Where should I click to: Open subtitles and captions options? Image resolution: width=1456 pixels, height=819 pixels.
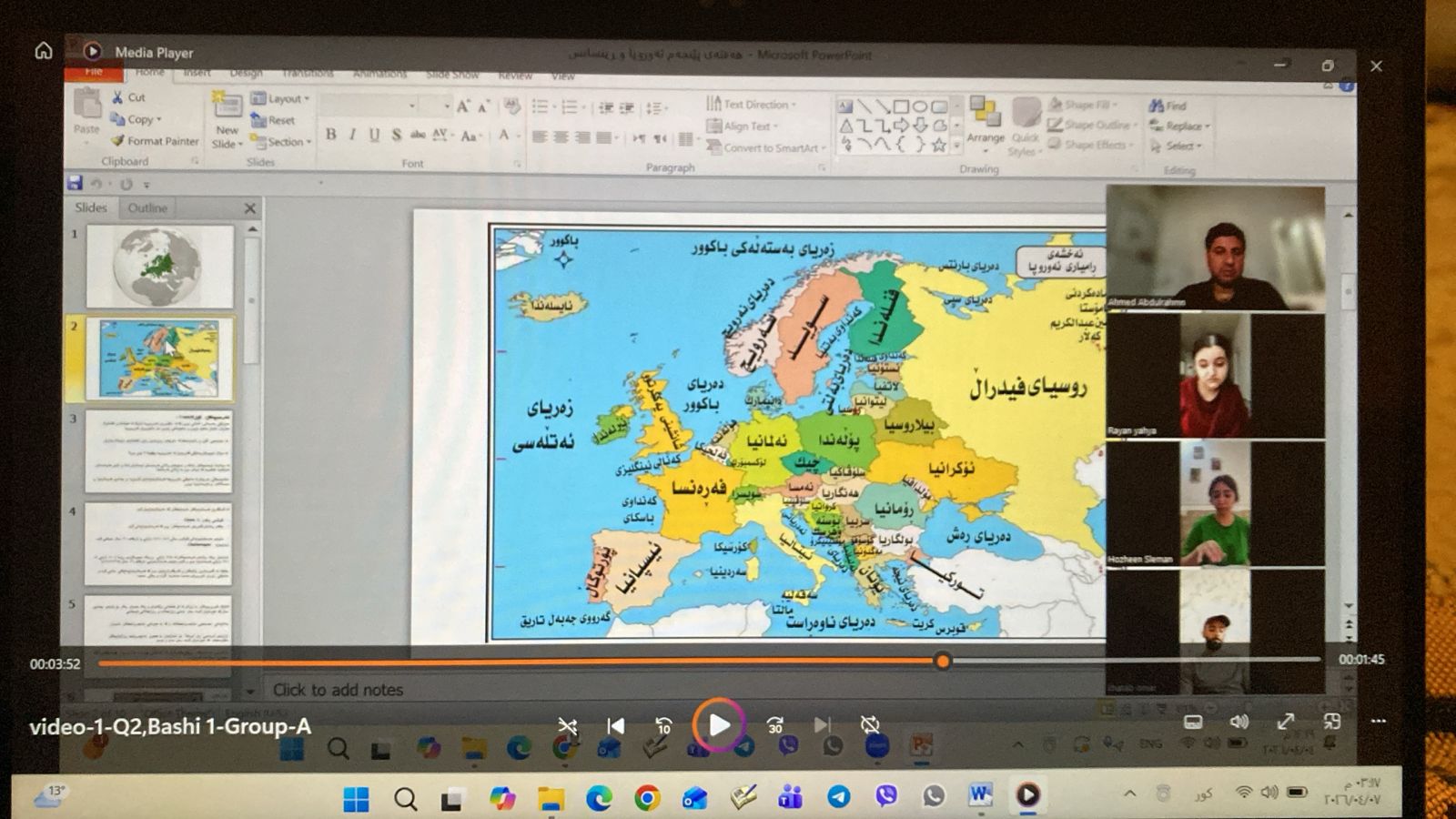[x=1192, y=722]
